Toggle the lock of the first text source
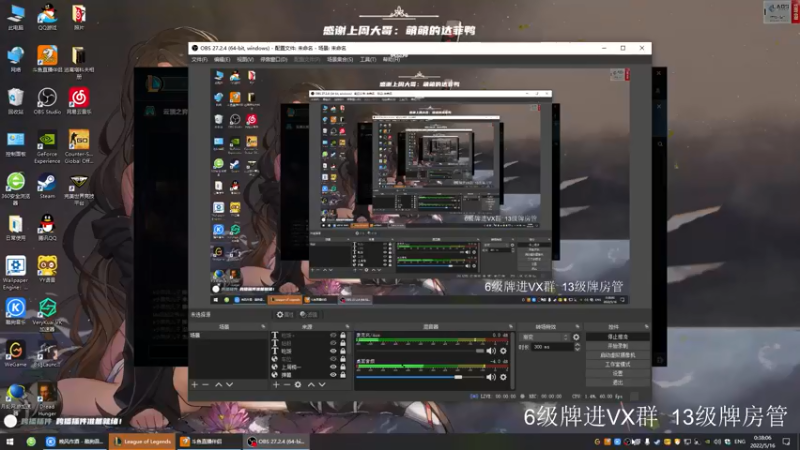 [343, 335]
